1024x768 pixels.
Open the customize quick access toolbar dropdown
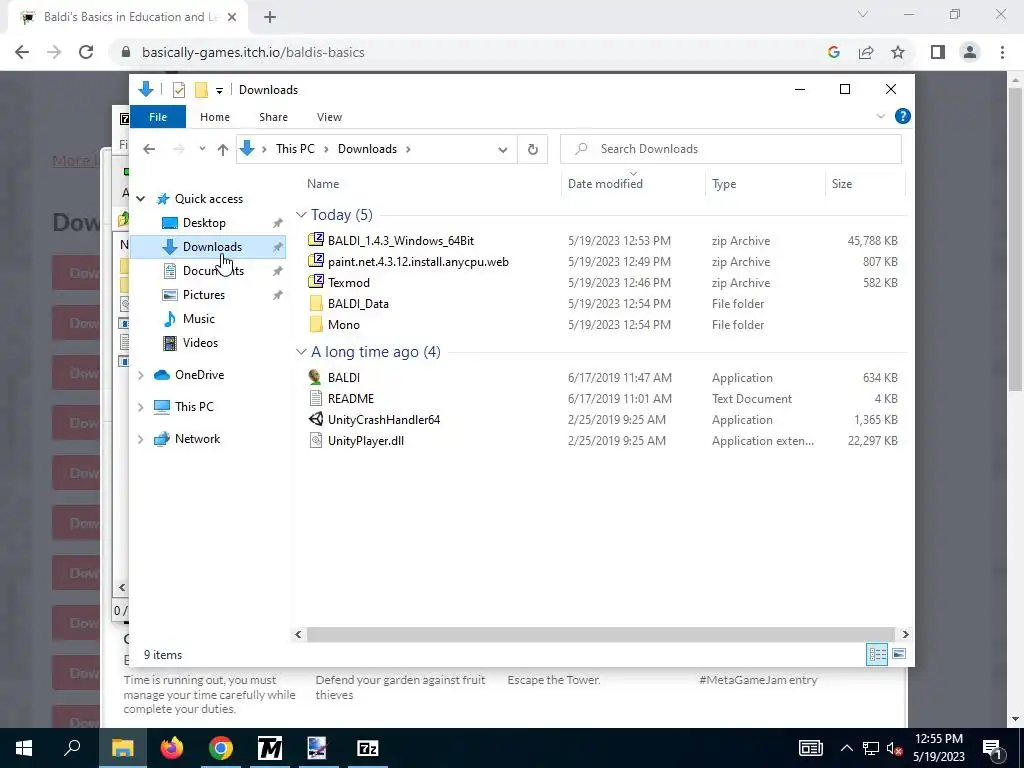(x=219, y=90)
